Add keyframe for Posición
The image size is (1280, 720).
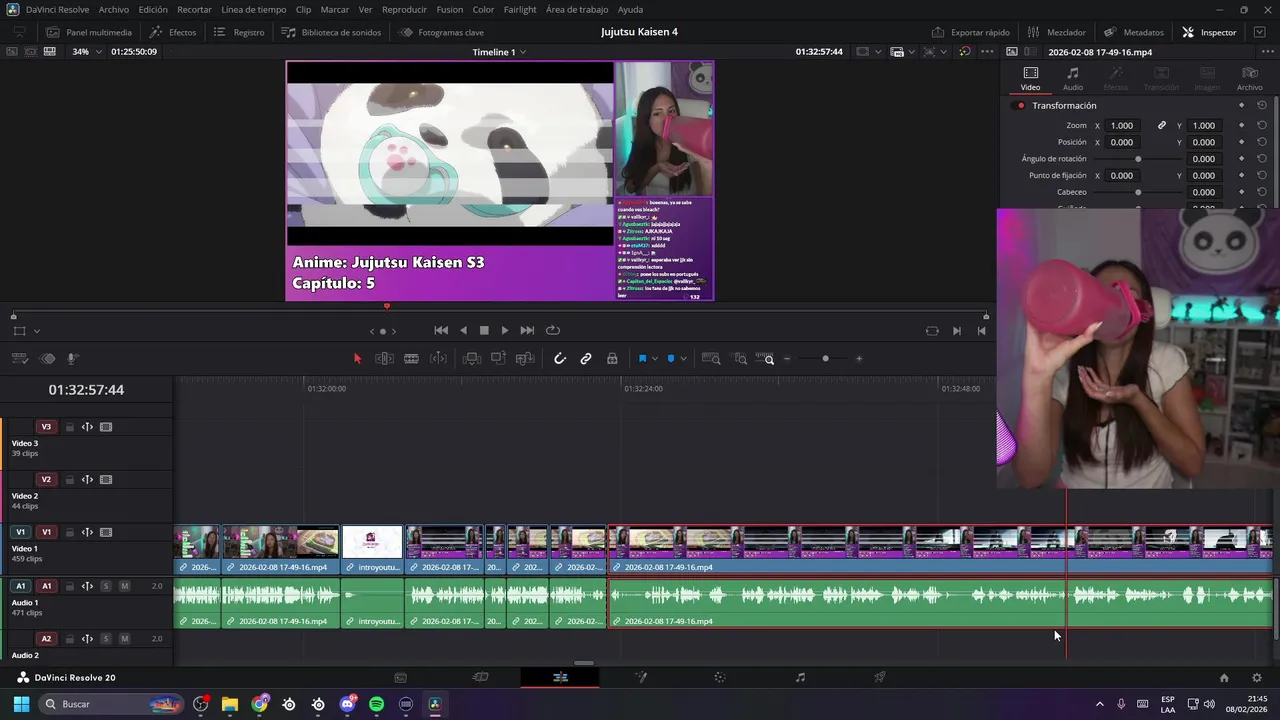[1241, 142]
